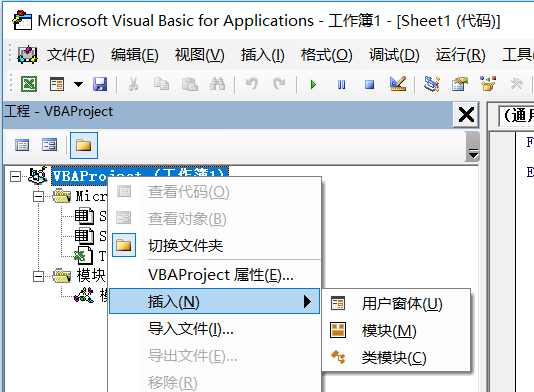This screenshot has height=392, width=534.
Task: Open the Object Browser toolbar icon
Action: 488,84
